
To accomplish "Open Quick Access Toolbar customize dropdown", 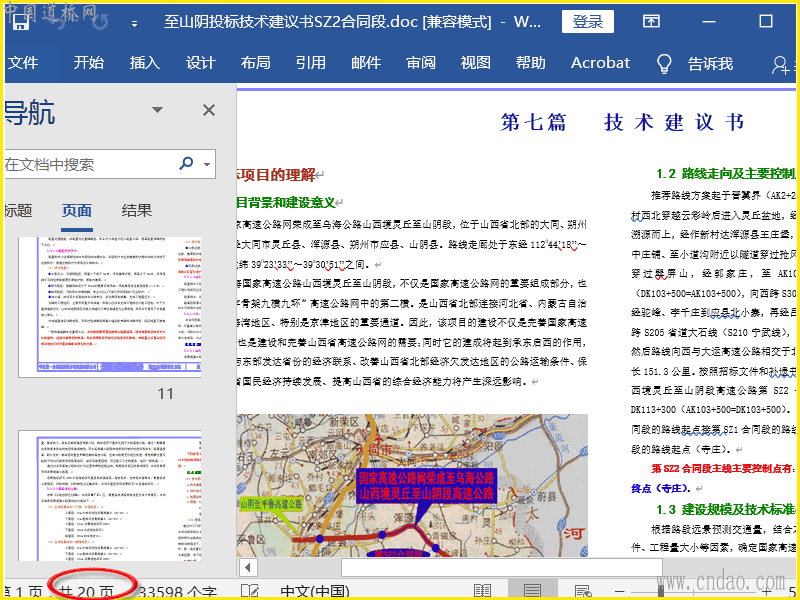I will click(x=132, y=21).
